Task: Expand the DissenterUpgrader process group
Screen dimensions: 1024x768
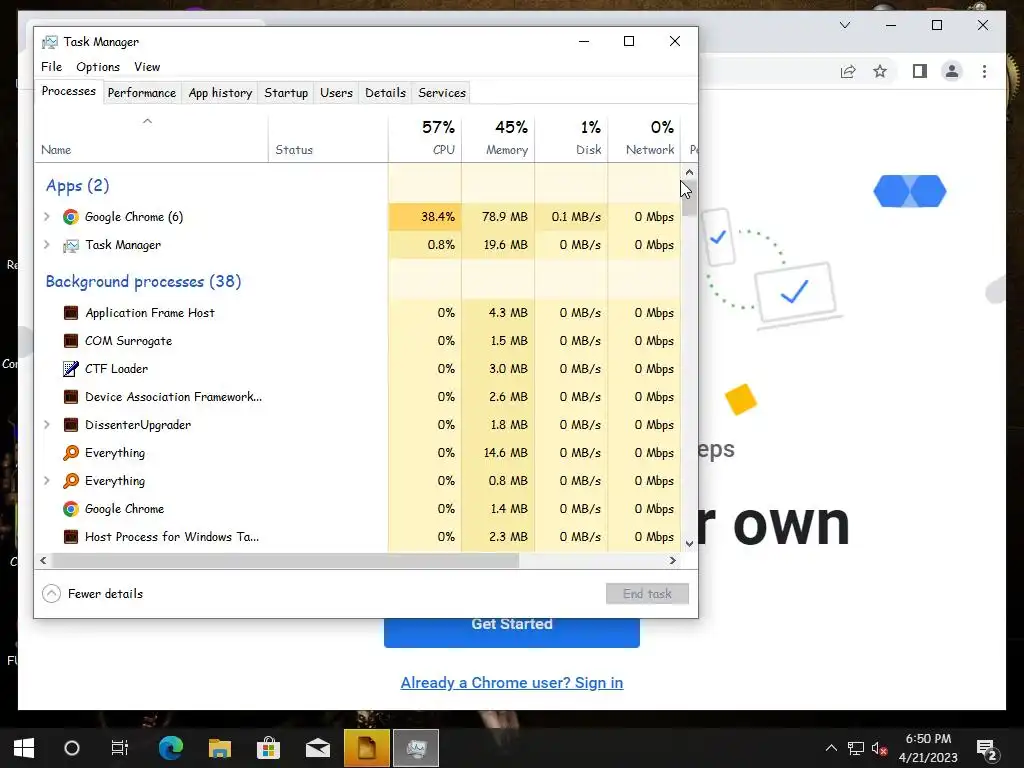Action: (46, 424)
